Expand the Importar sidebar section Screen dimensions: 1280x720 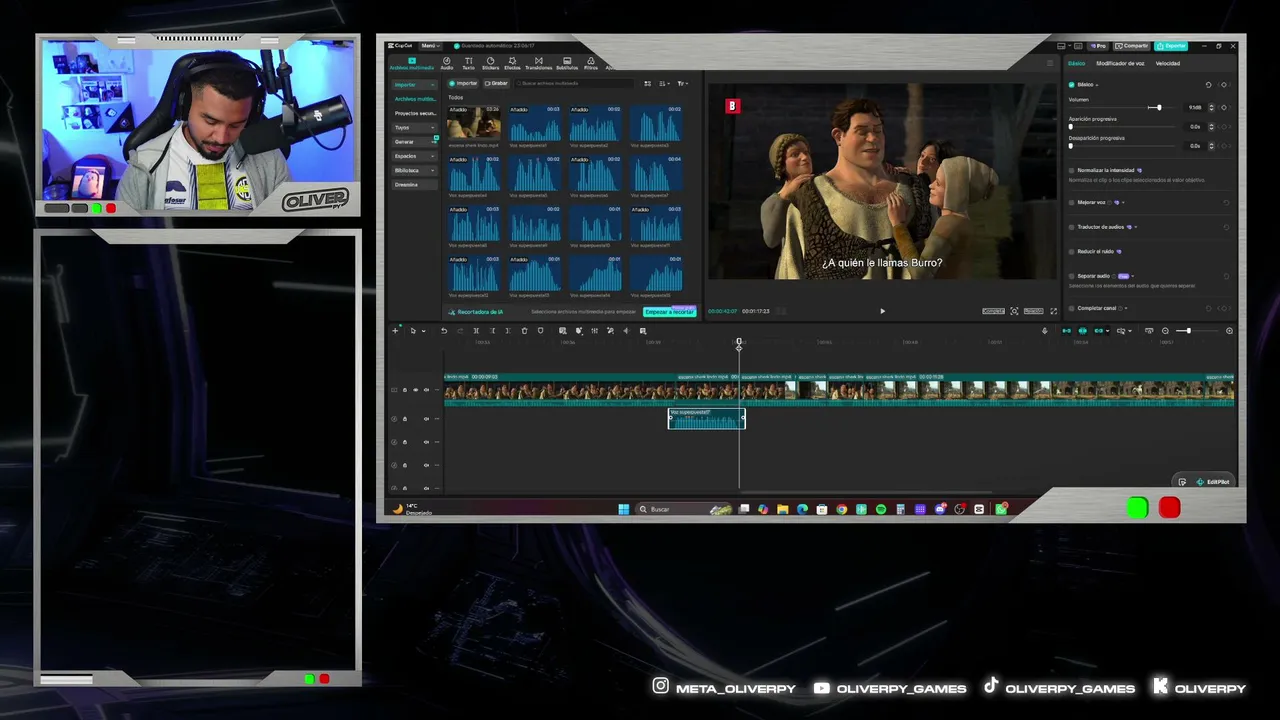click(x=414, y=85)
